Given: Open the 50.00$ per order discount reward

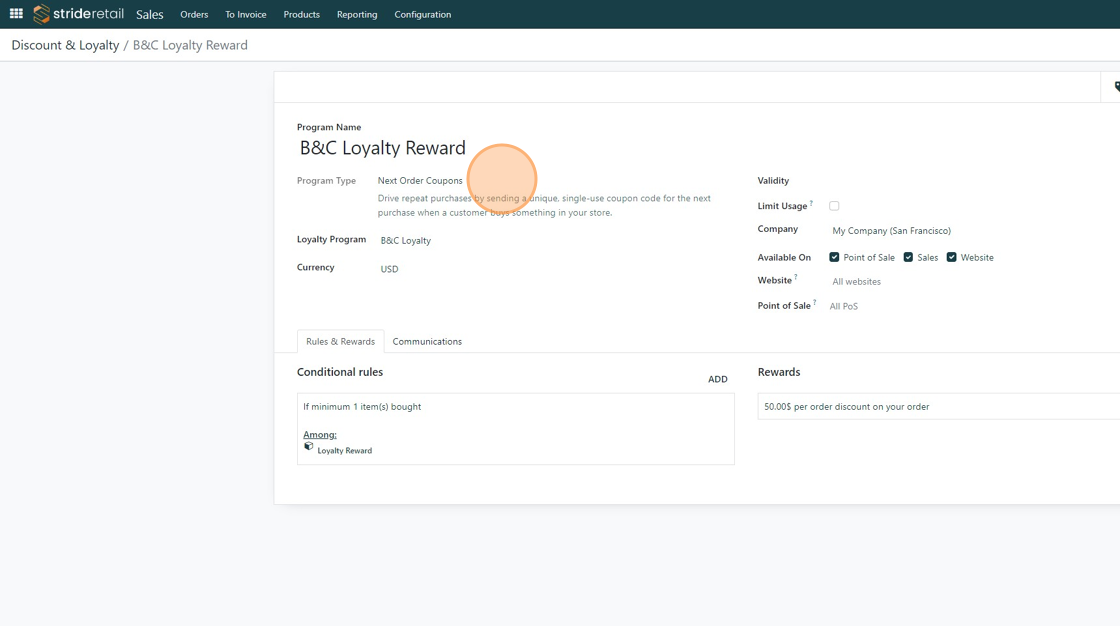Looking at the screenshot, I should click(939, 407).
